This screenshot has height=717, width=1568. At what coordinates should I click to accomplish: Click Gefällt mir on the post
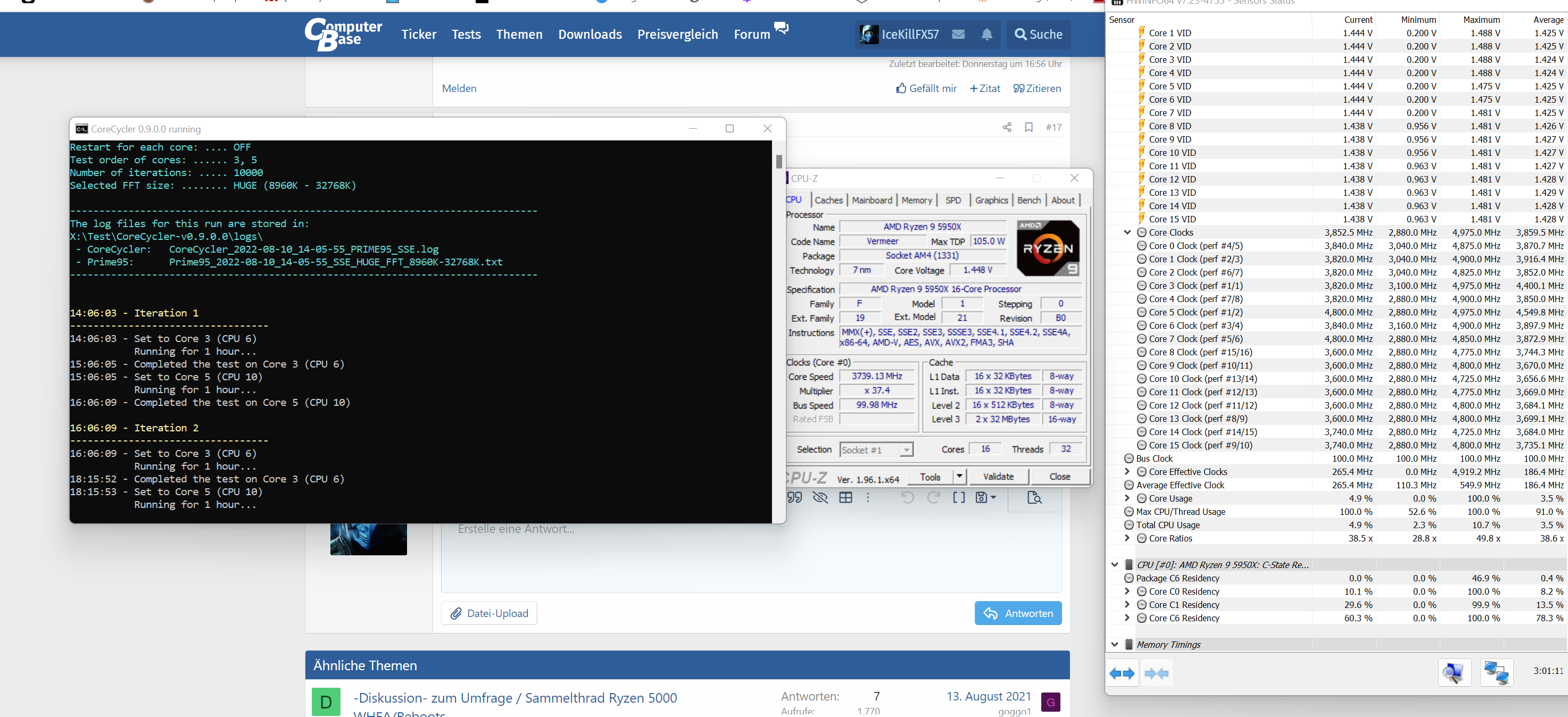926,88
